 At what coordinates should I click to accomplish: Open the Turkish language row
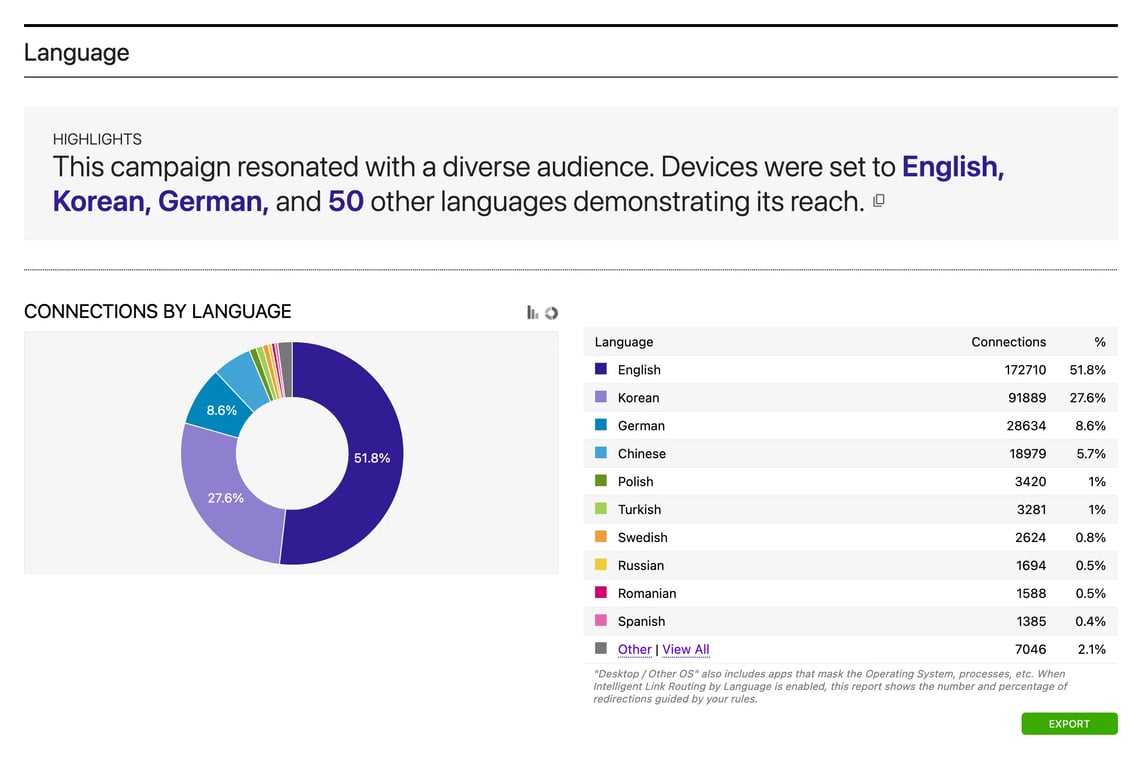(x=640, y=510)
